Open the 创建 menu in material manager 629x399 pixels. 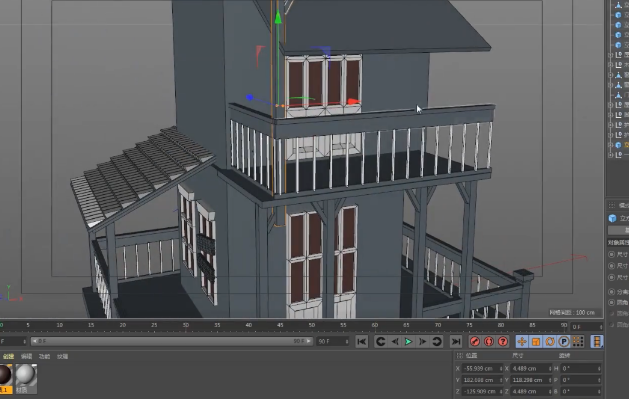pyautogui.click(x=8, y=356)
